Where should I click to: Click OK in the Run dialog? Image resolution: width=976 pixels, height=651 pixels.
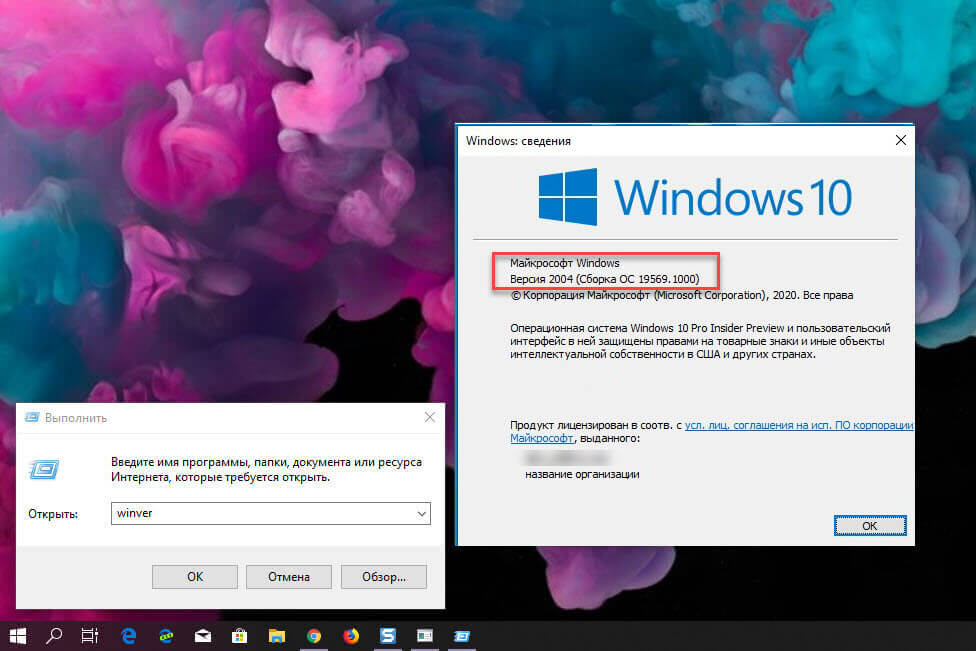coord(195,577)
